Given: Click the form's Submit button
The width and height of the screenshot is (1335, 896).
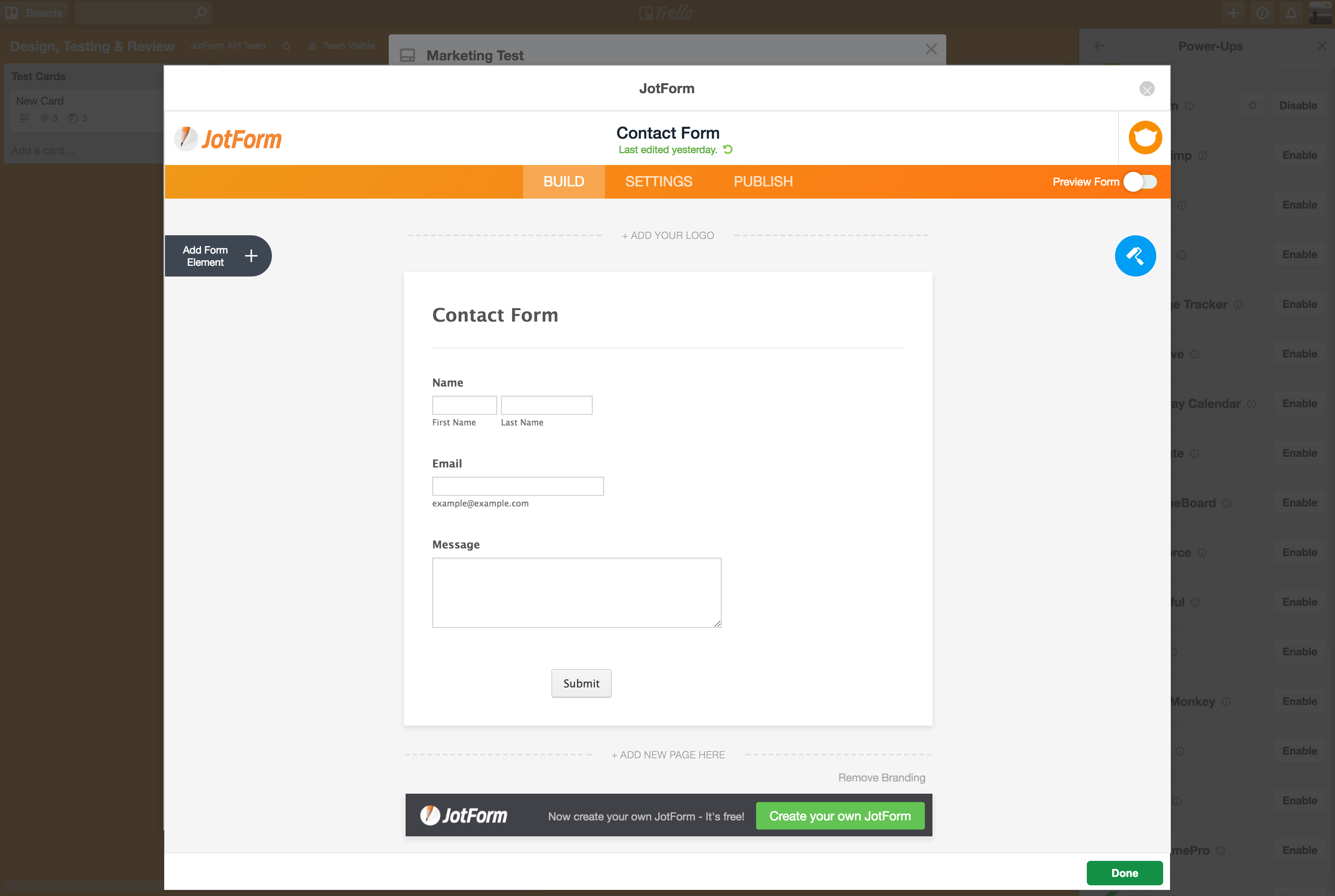Looking at the screenshot, I should 581,683.
